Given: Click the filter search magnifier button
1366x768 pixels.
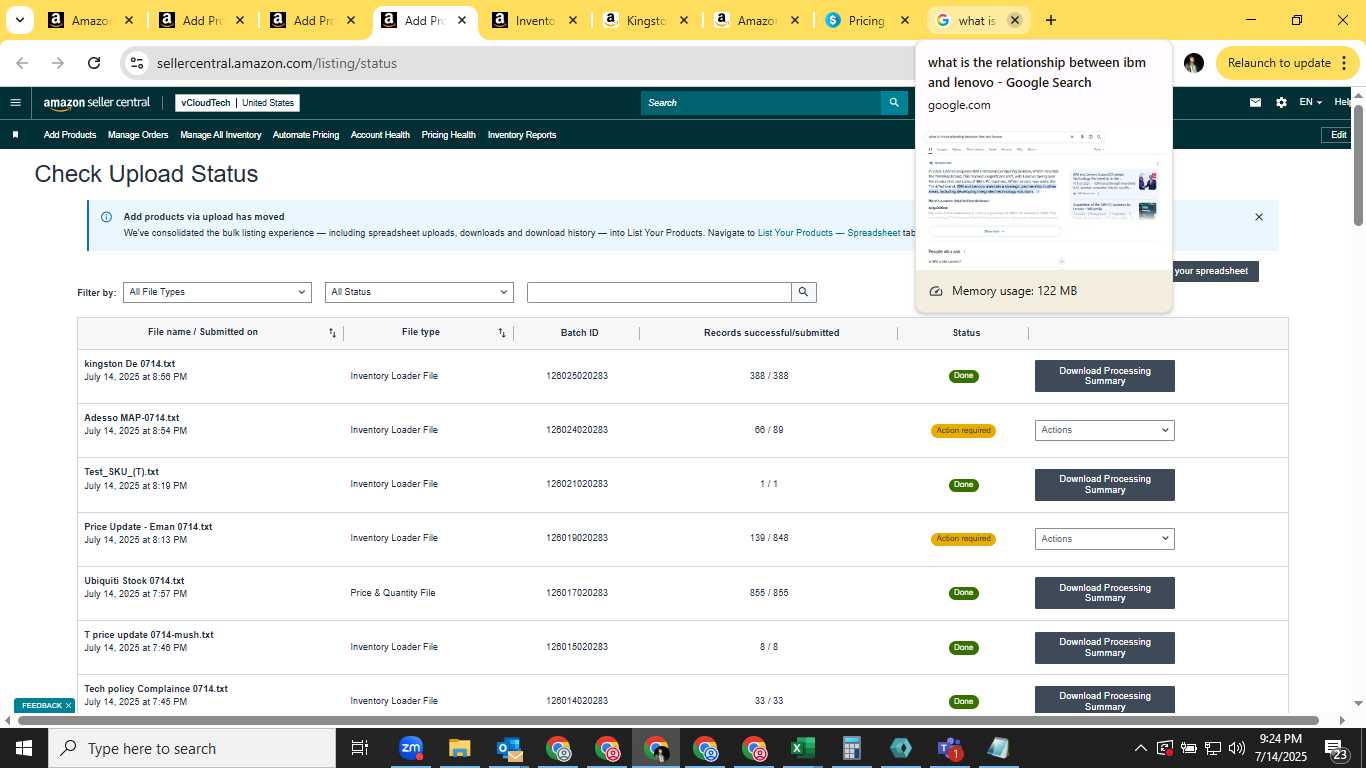Looking at the screenshot, I should [x=804, y=292].
